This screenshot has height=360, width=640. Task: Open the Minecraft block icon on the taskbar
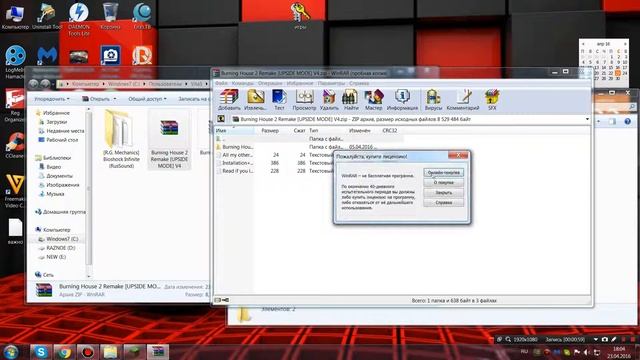(134, 351)
